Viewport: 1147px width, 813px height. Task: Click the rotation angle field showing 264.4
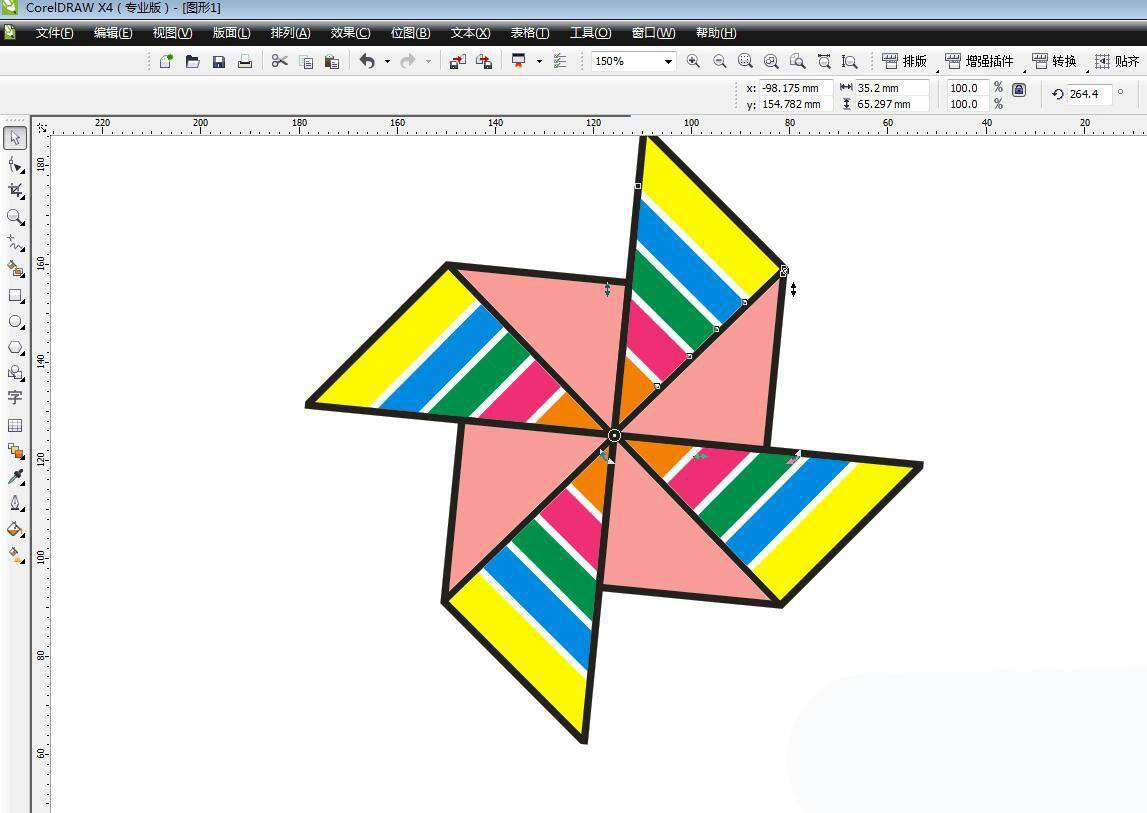click(1087, 94)
